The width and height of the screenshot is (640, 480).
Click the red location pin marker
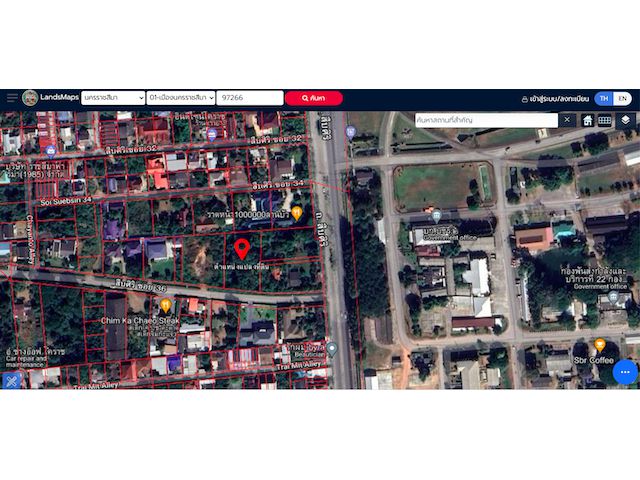241,249
